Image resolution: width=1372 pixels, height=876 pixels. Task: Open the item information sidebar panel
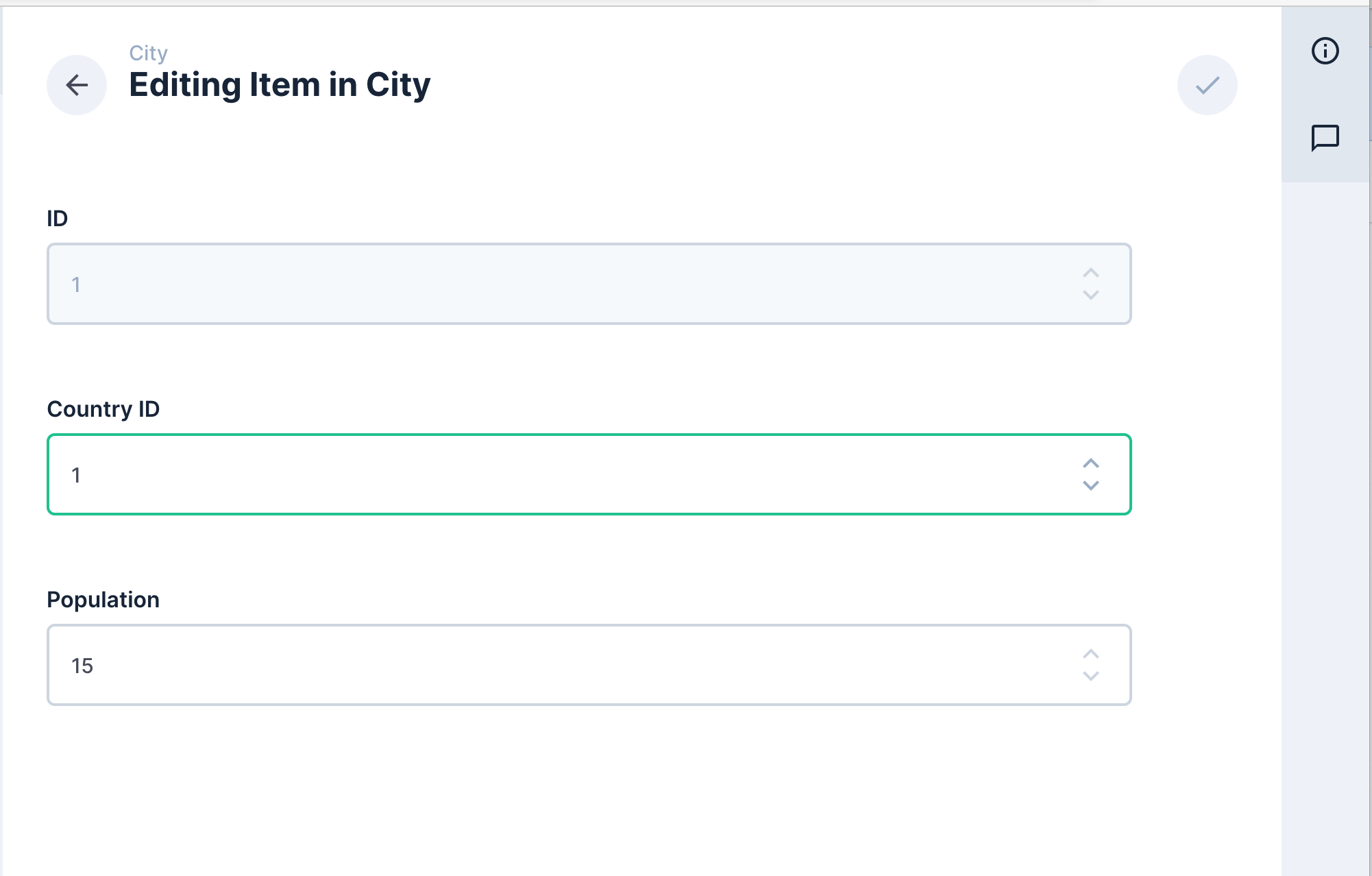(1325, 51)
